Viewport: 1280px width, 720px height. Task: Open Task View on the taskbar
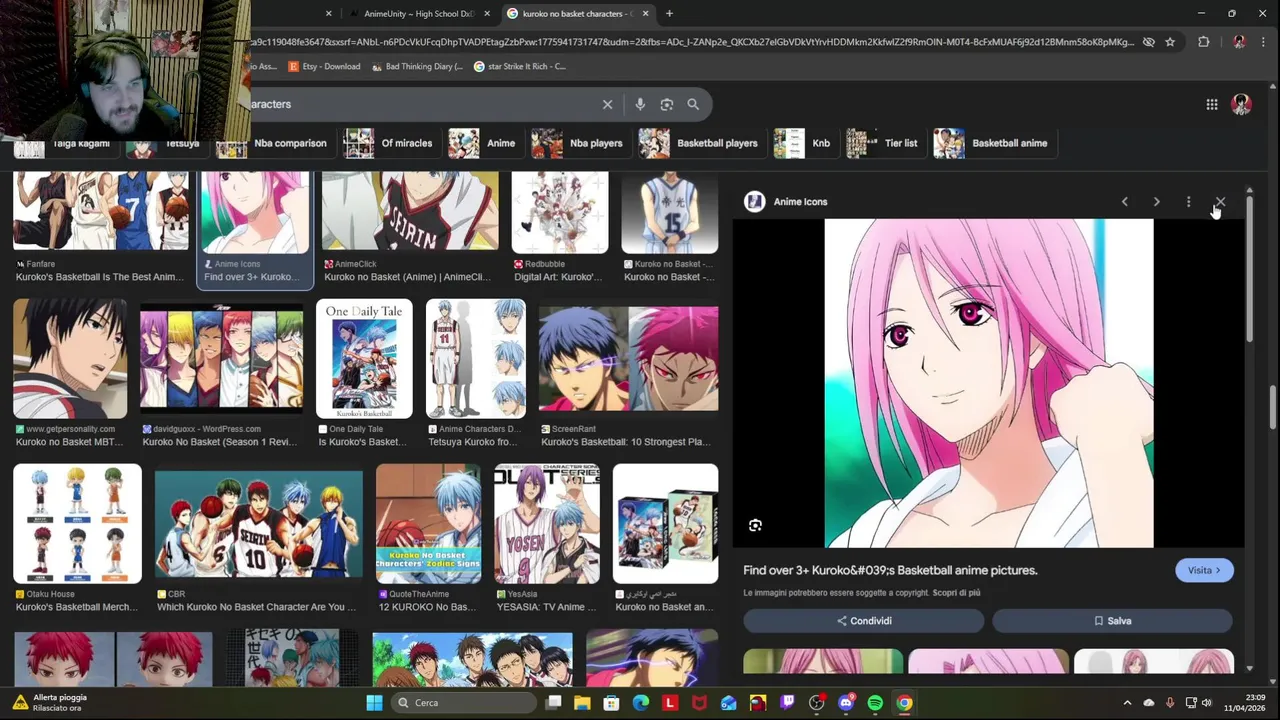point(553,703)
